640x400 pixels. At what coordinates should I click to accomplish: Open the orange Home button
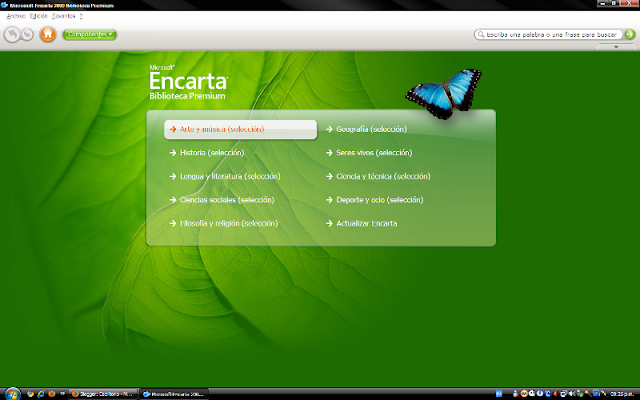point(48,34)
